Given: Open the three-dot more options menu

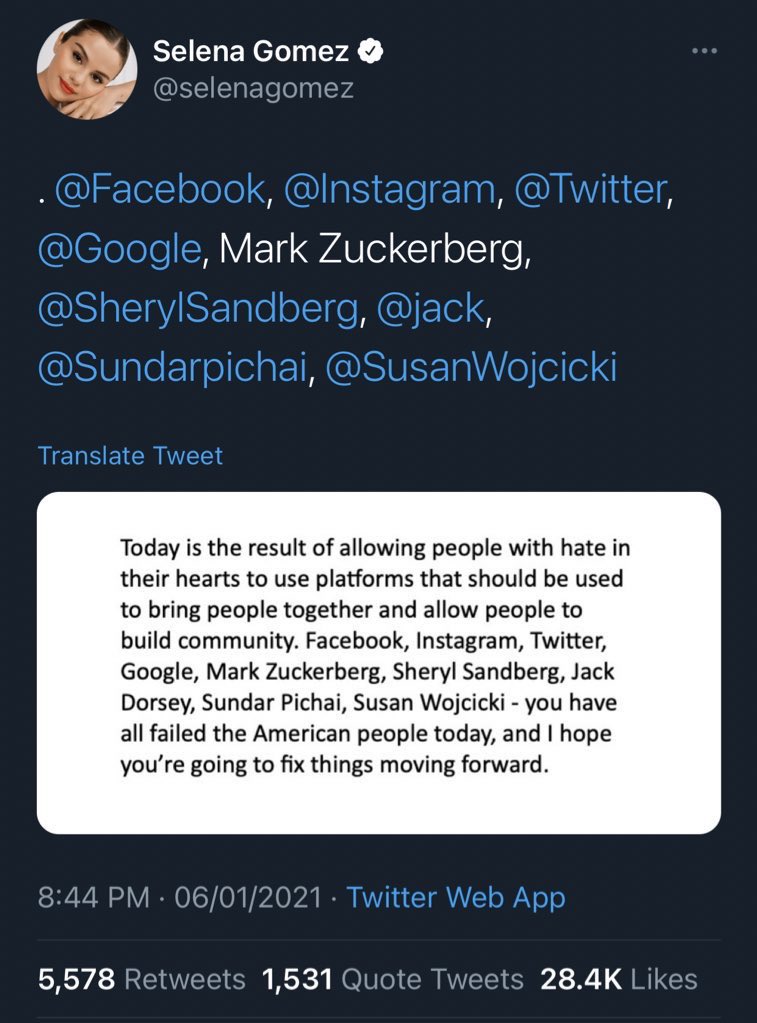Looking at the screenshot, I should click(705, 51).
